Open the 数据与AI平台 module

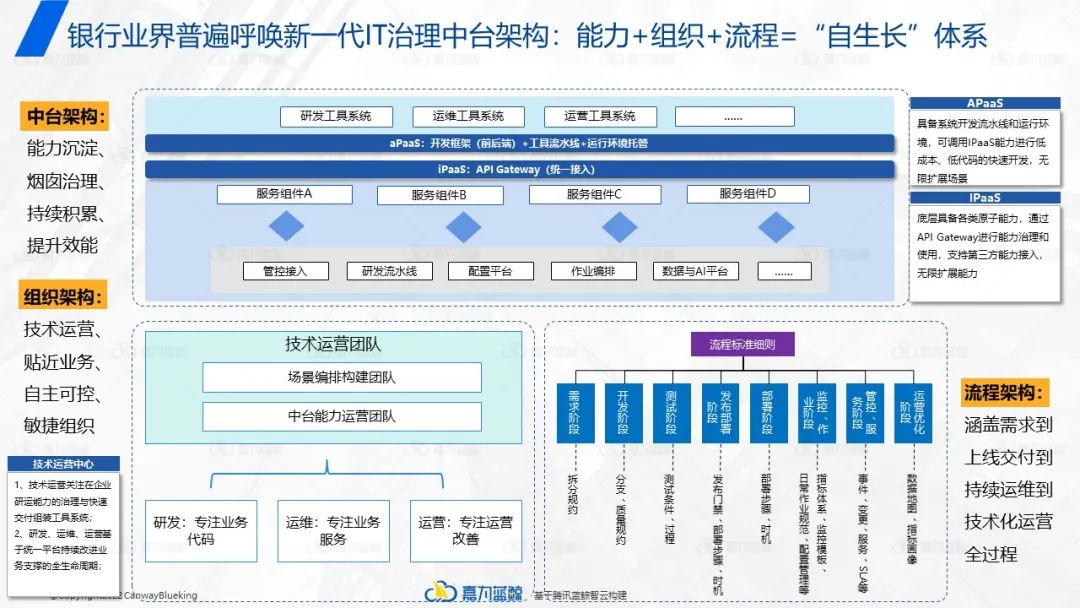(697, 270)
